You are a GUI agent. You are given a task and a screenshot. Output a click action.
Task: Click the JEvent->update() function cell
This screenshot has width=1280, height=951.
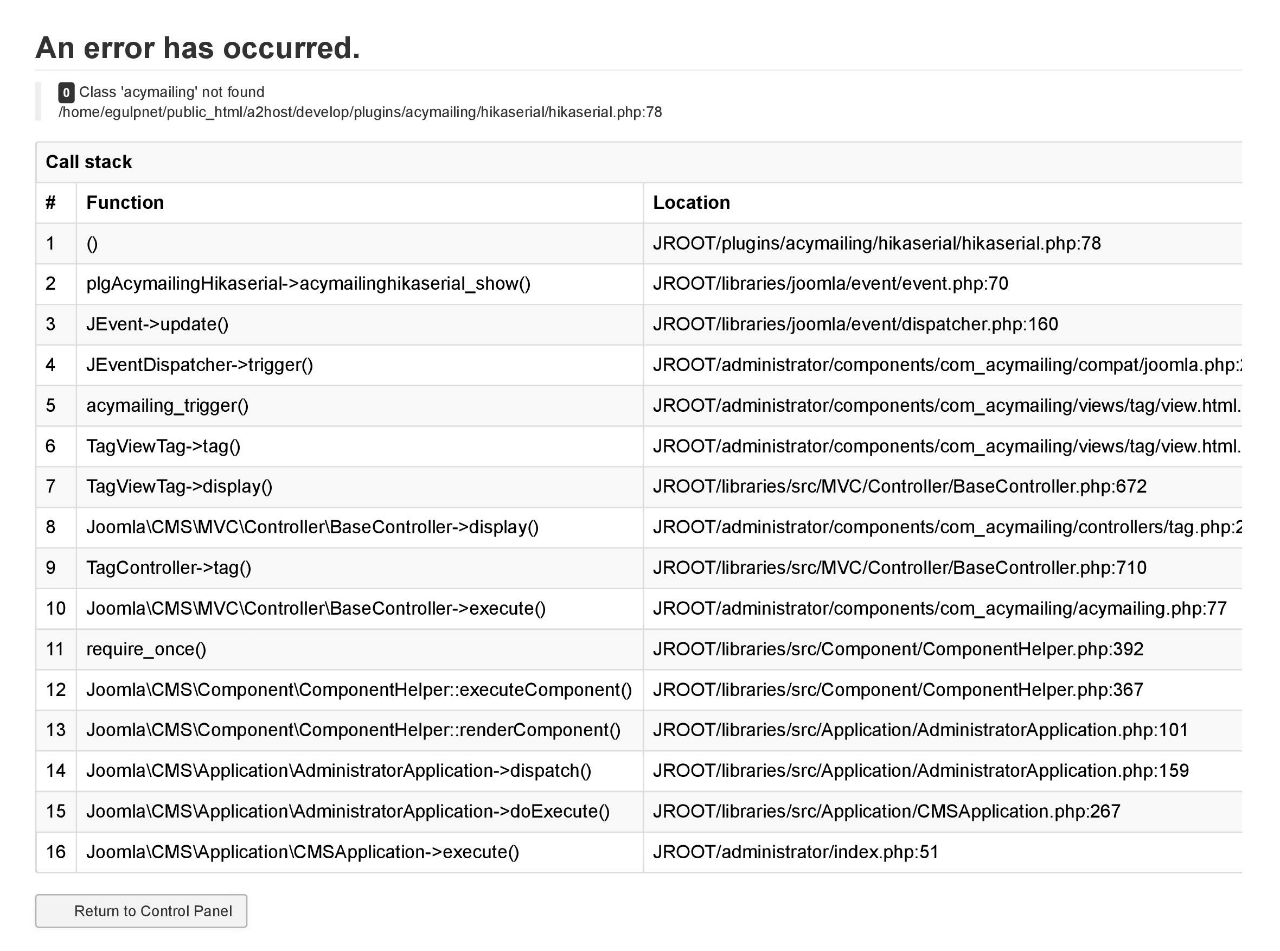tap(359, 325)
